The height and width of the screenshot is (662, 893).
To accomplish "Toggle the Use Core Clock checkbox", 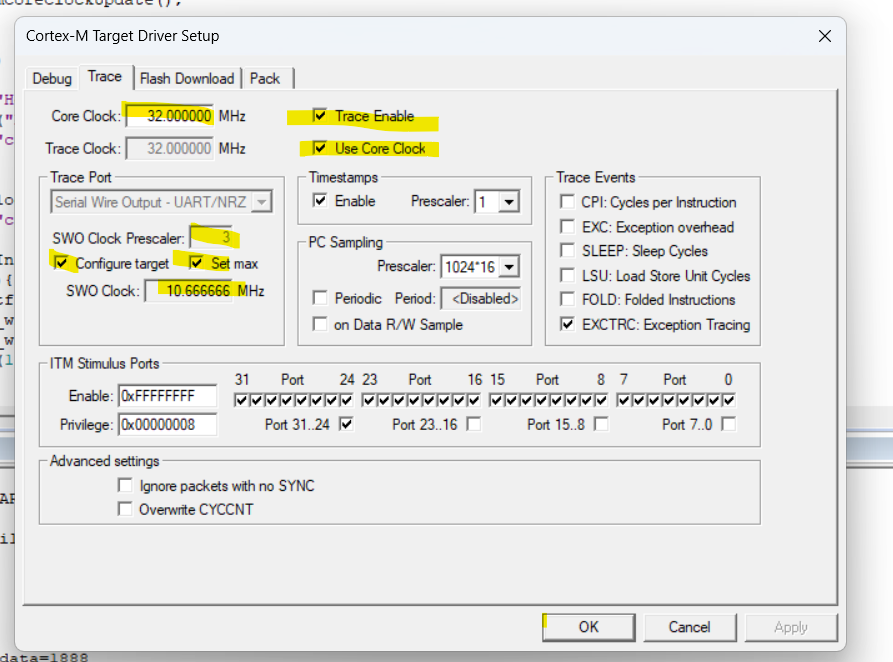I will coord(320,149).
